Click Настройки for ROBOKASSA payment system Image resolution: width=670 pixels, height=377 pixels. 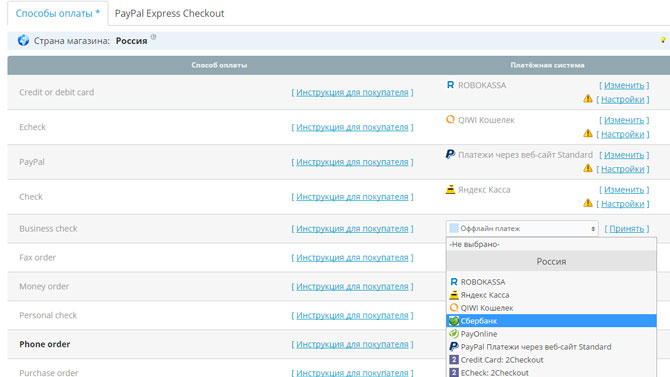pos(623,99)
